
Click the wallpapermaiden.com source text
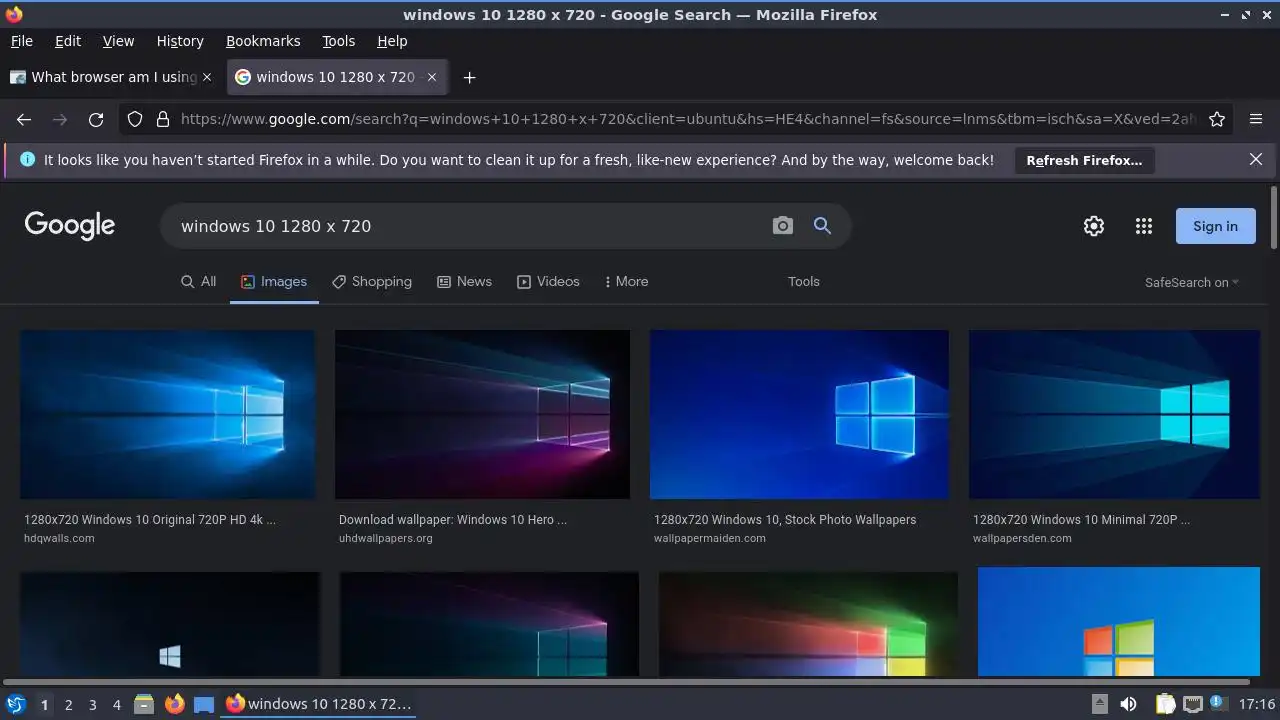pyautogui.click(x=710, y=538)
